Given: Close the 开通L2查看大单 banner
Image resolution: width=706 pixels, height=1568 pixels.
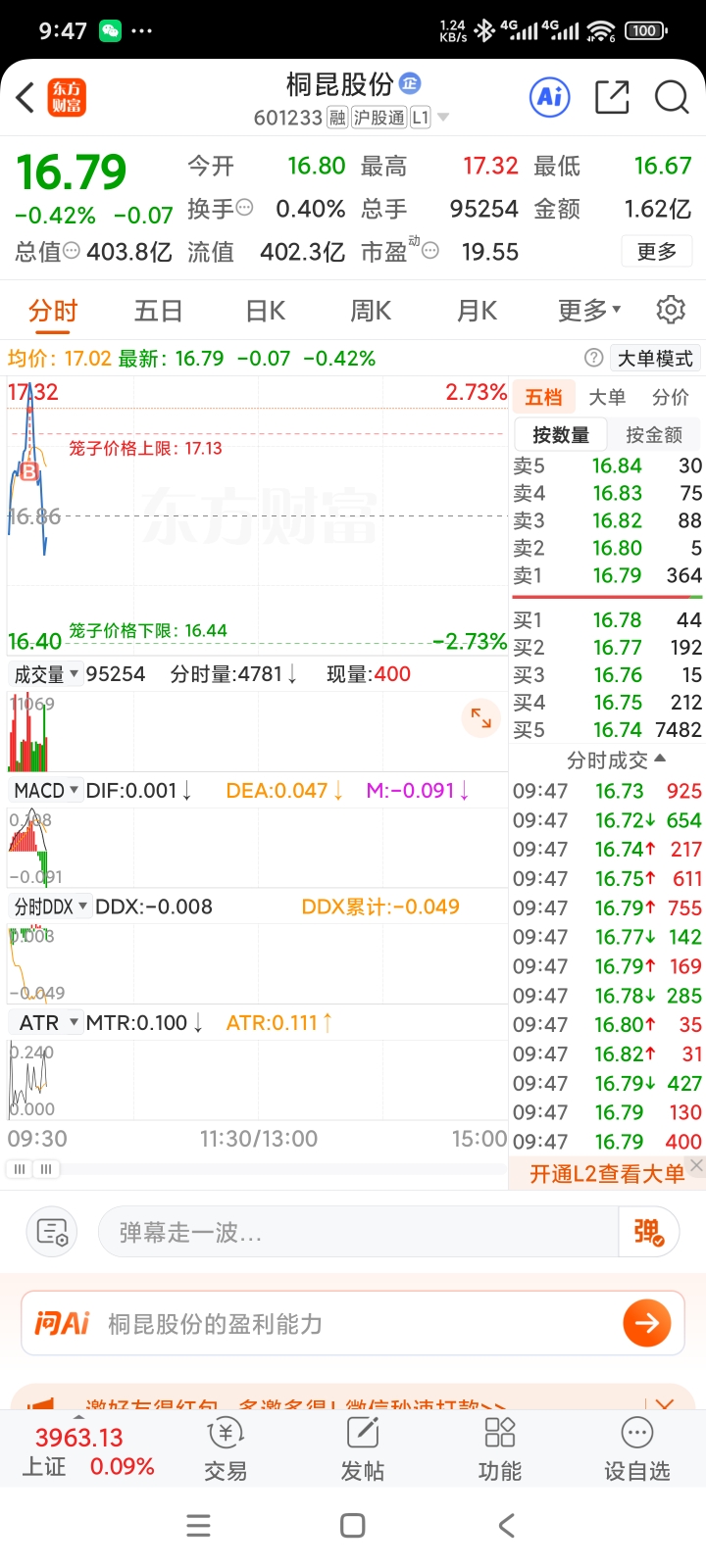Looking at the screenshot, I should point(696,1165).
